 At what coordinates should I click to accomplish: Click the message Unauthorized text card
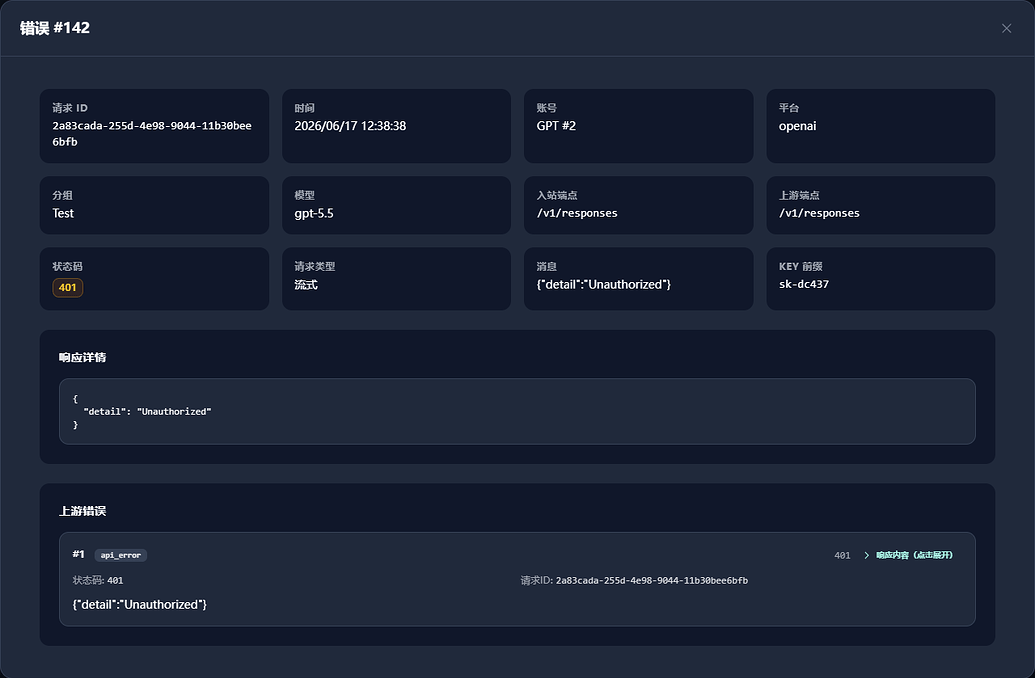tap(638, 279)
